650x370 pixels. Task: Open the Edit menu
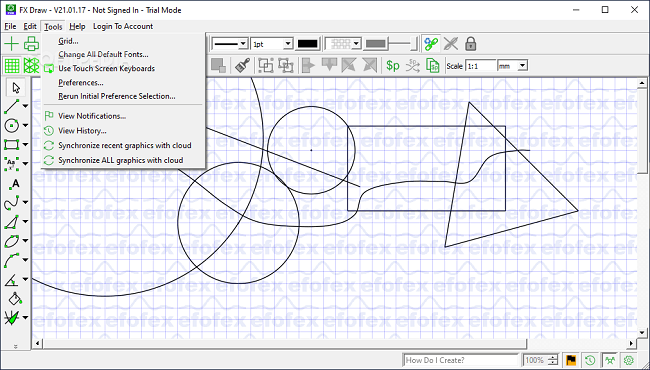[30, 27]
